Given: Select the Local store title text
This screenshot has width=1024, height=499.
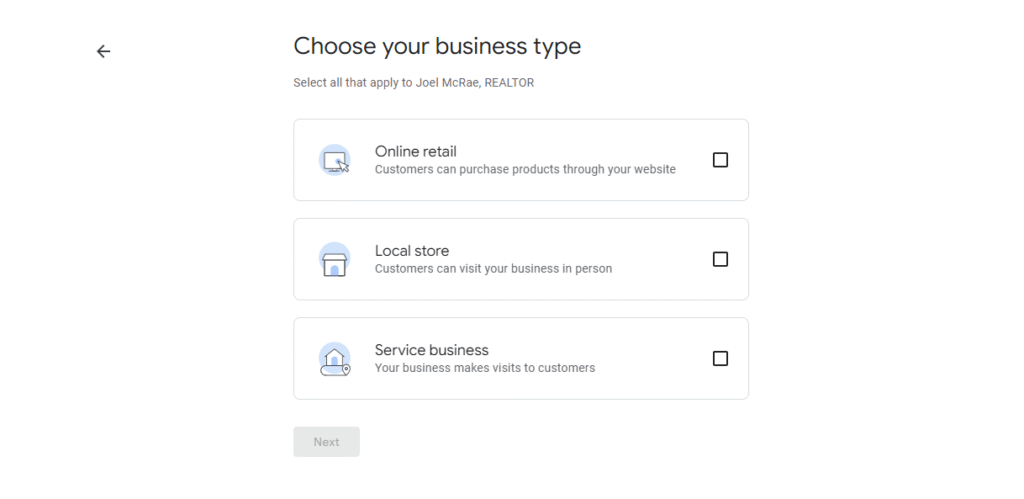Looking at the screenshot, I should point(411,251).
